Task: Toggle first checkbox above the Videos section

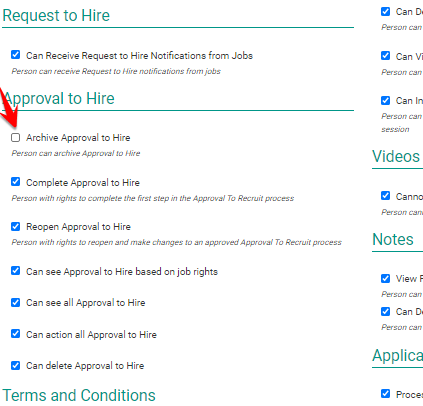Action: tap(385, 12)
